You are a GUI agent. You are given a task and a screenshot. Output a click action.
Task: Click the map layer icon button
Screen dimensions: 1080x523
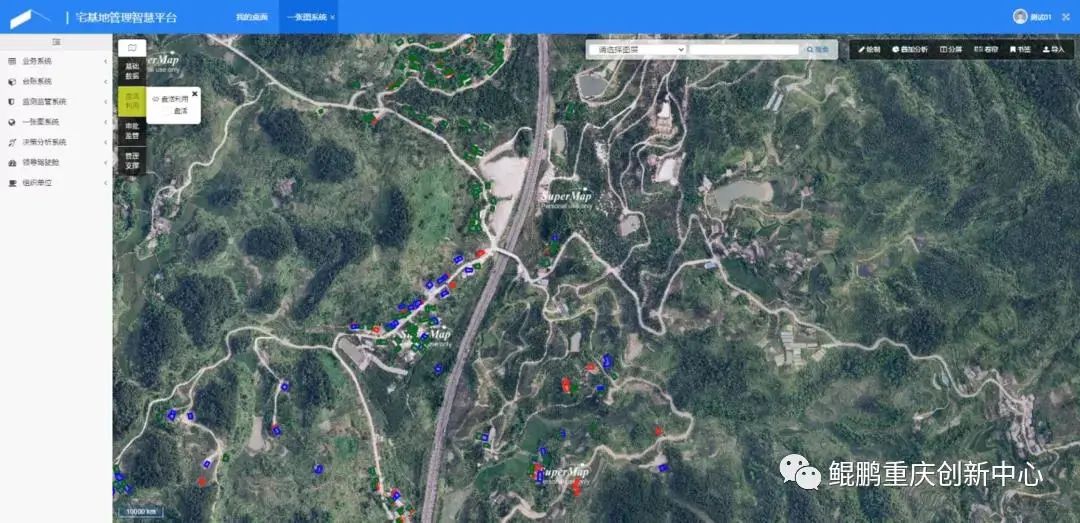[131, 47]
